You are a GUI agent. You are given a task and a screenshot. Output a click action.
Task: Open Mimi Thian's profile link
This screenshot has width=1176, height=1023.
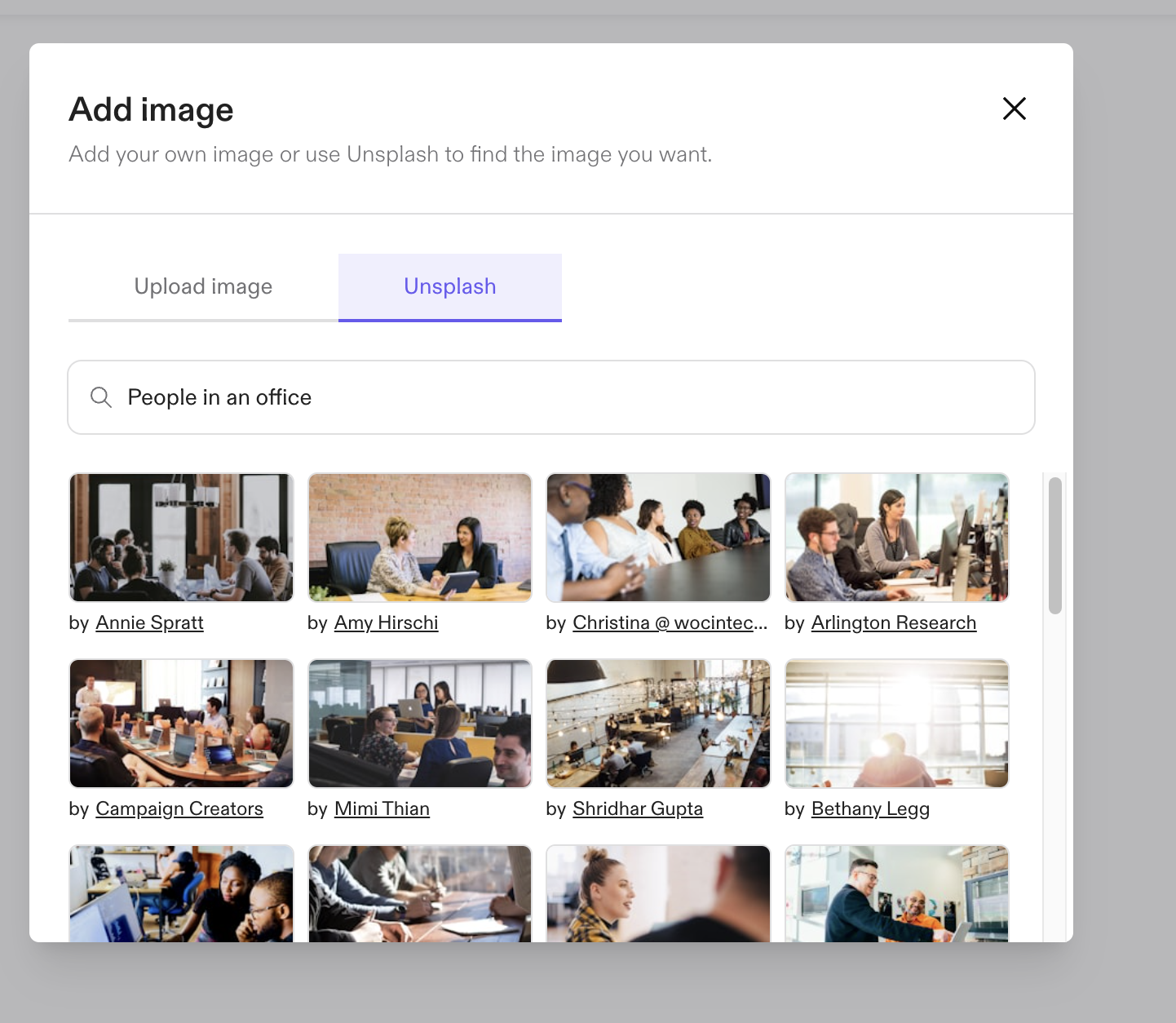(x=382, y=808)
